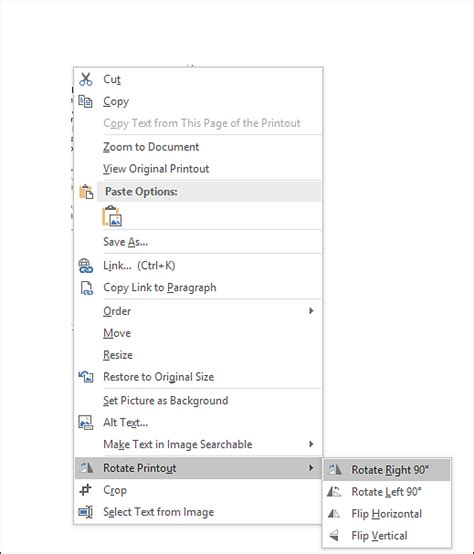Click the Crop tool icon

click(x=85, y=490)
